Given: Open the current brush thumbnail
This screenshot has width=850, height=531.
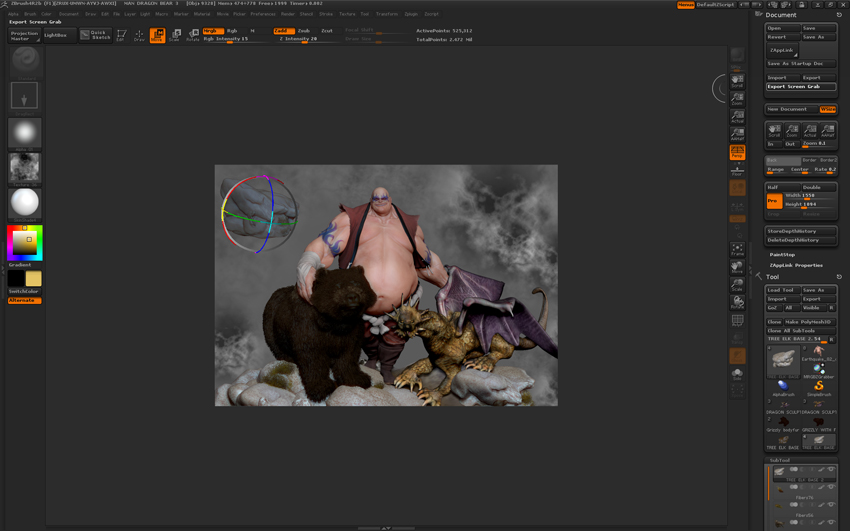Looking at the screenshot, I should point(25,61).
